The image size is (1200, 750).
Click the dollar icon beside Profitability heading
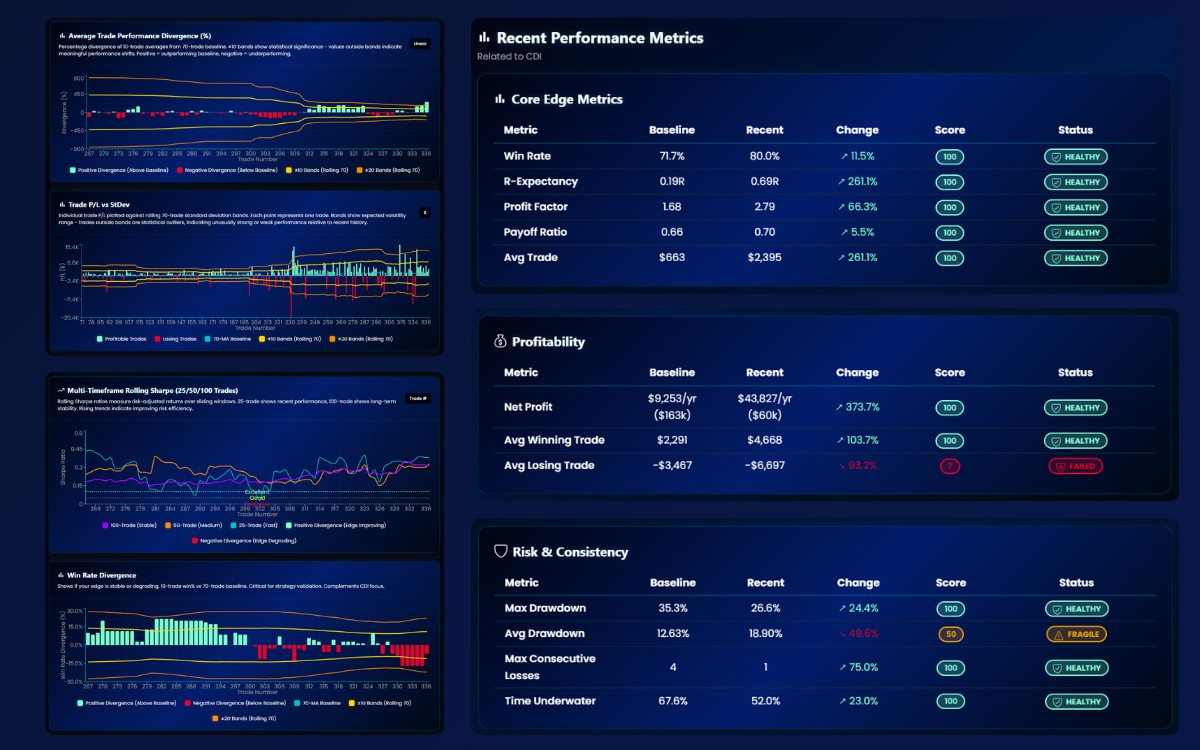tap(500, 341)
